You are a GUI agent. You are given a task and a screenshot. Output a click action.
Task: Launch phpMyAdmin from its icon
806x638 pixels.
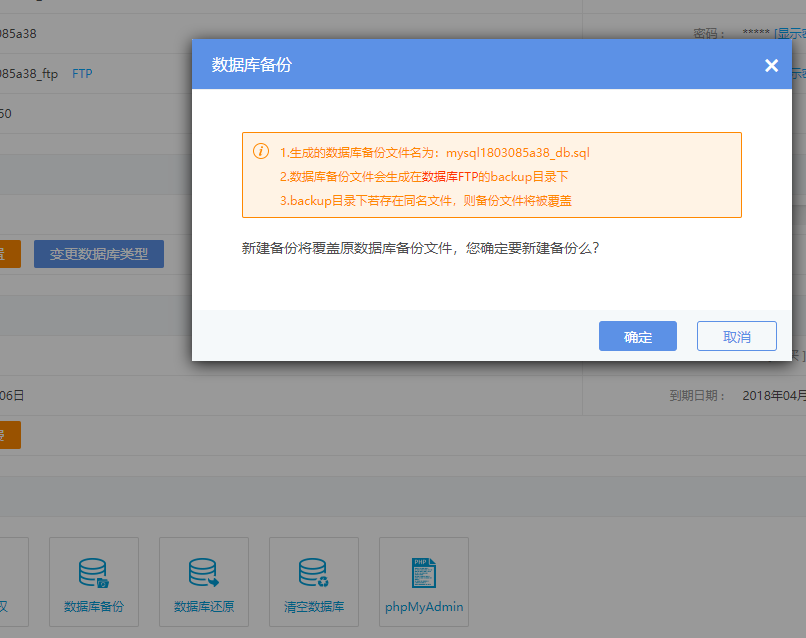coord(424,582)
